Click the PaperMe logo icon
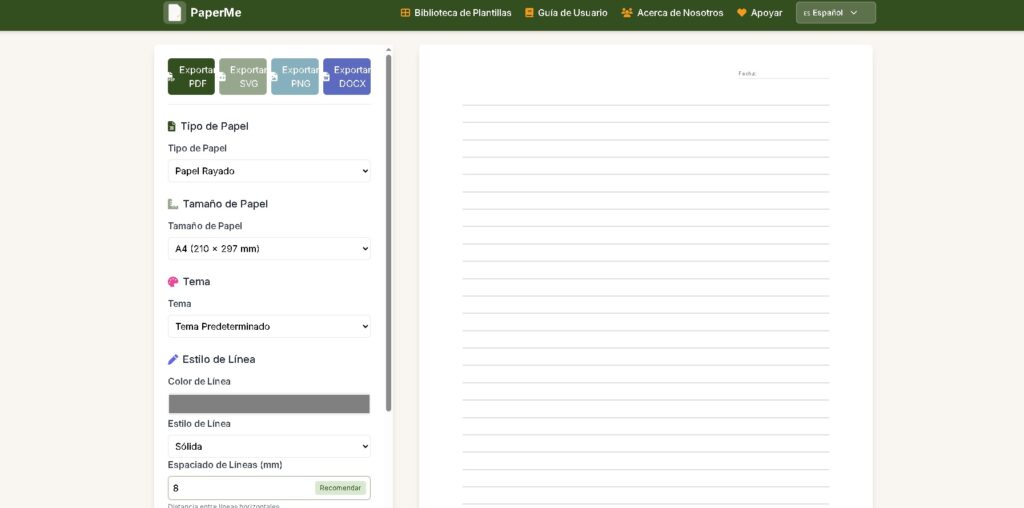 174,12
